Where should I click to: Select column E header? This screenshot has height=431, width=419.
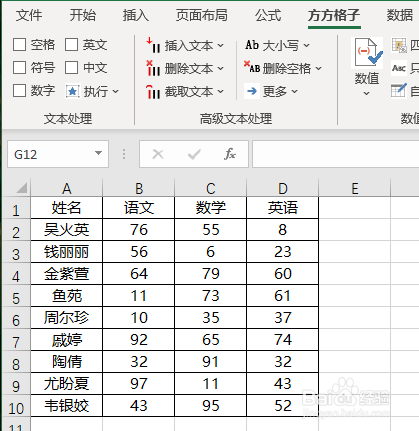pos(355,188)
